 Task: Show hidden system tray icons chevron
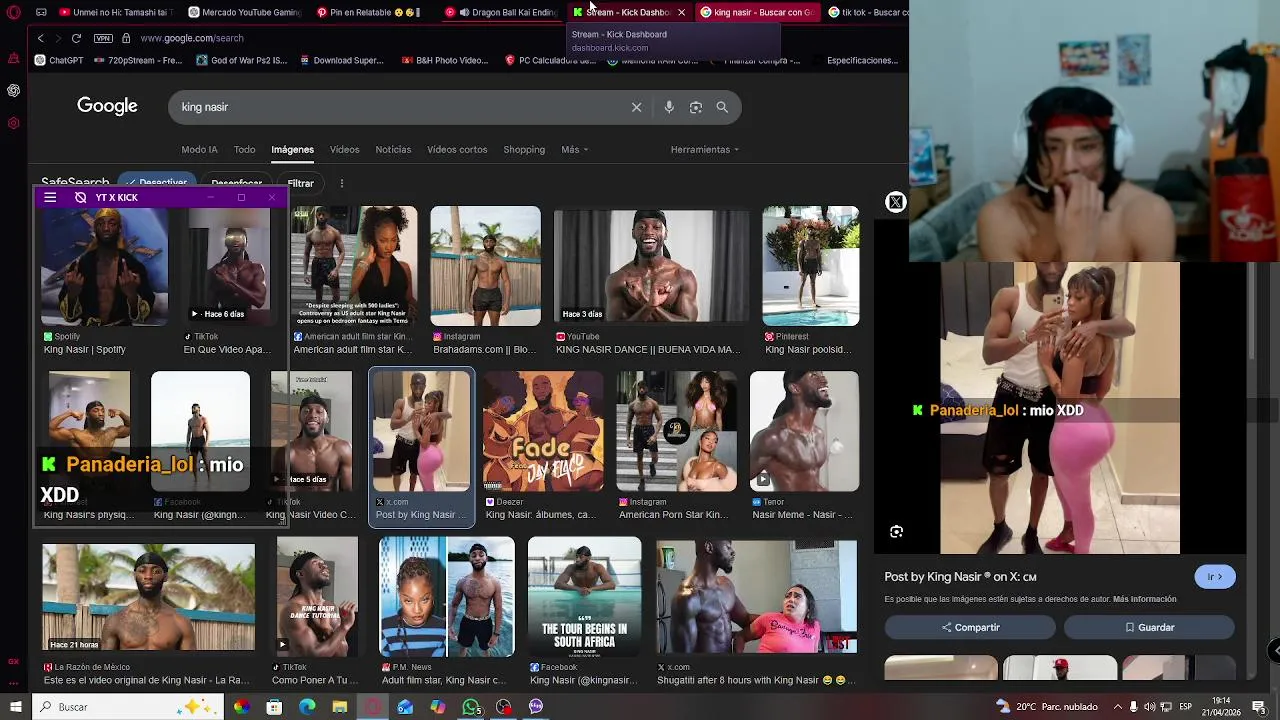1118,707
